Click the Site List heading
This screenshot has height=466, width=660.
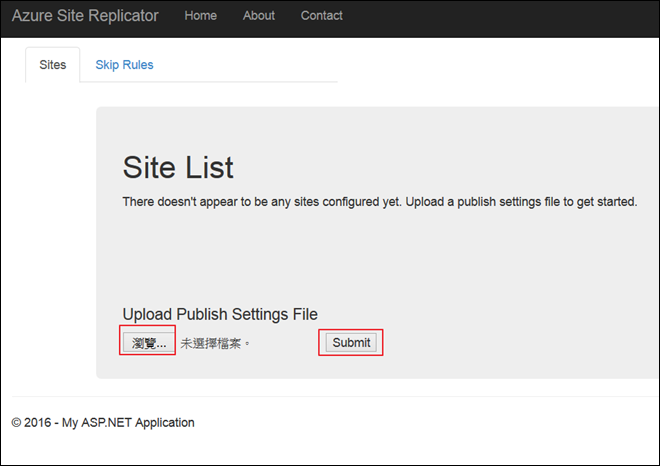pos(178,166)
